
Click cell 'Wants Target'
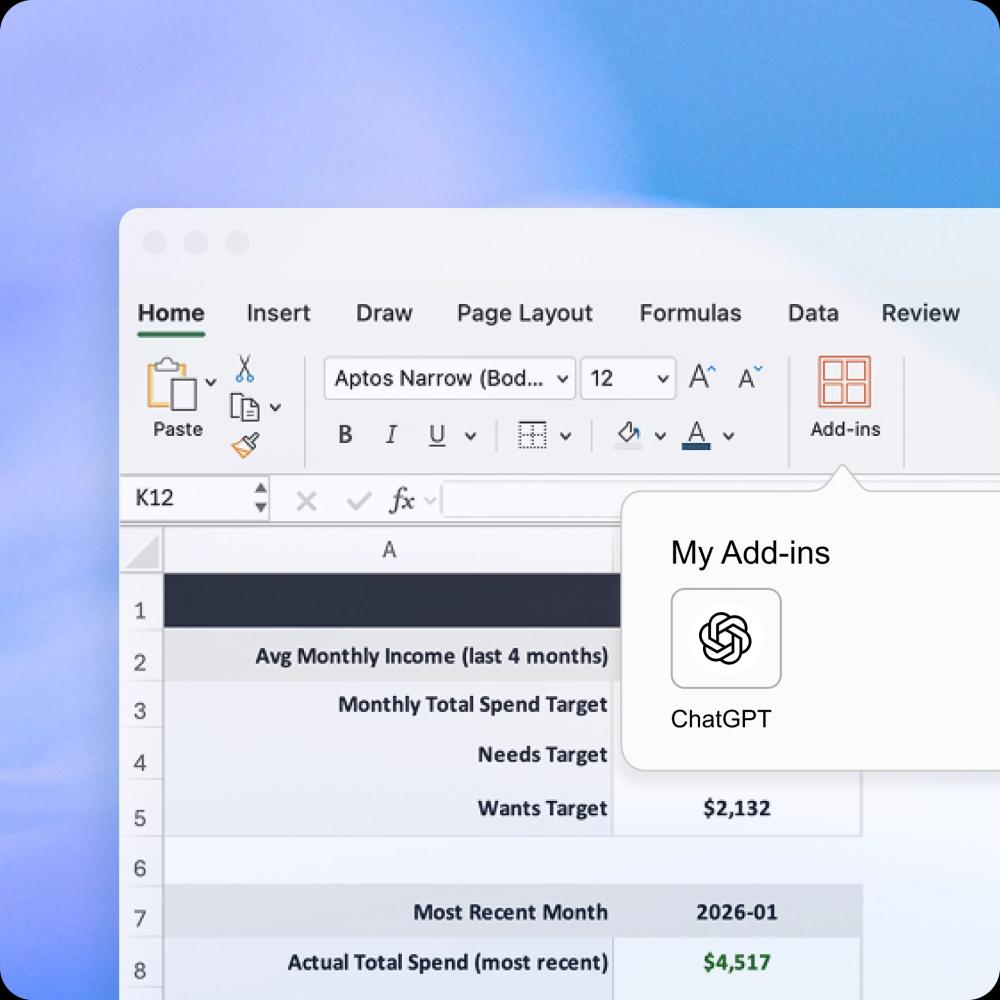(x=389, y=808)
